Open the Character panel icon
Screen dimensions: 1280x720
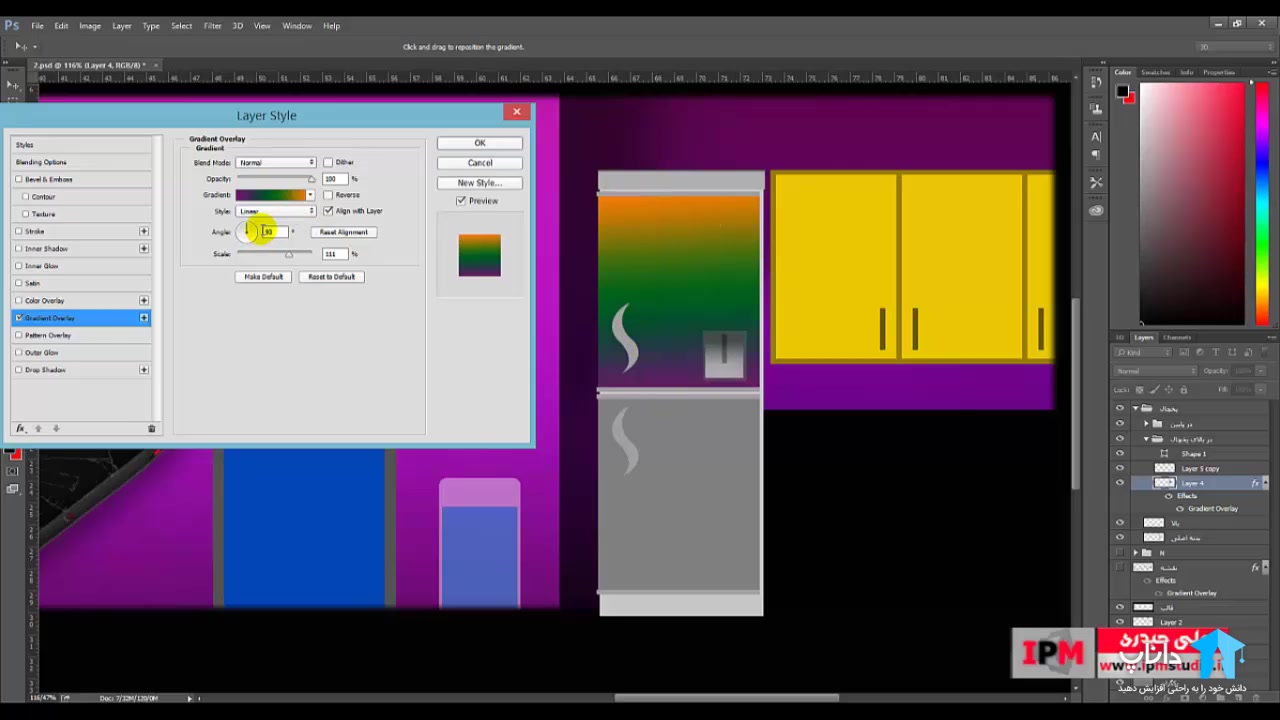click(x=1096, y=136)
